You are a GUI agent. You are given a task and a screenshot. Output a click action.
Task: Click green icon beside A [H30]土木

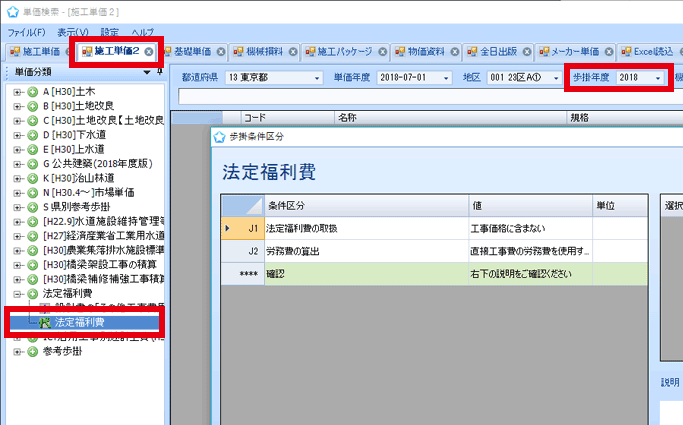click(32, 92)
